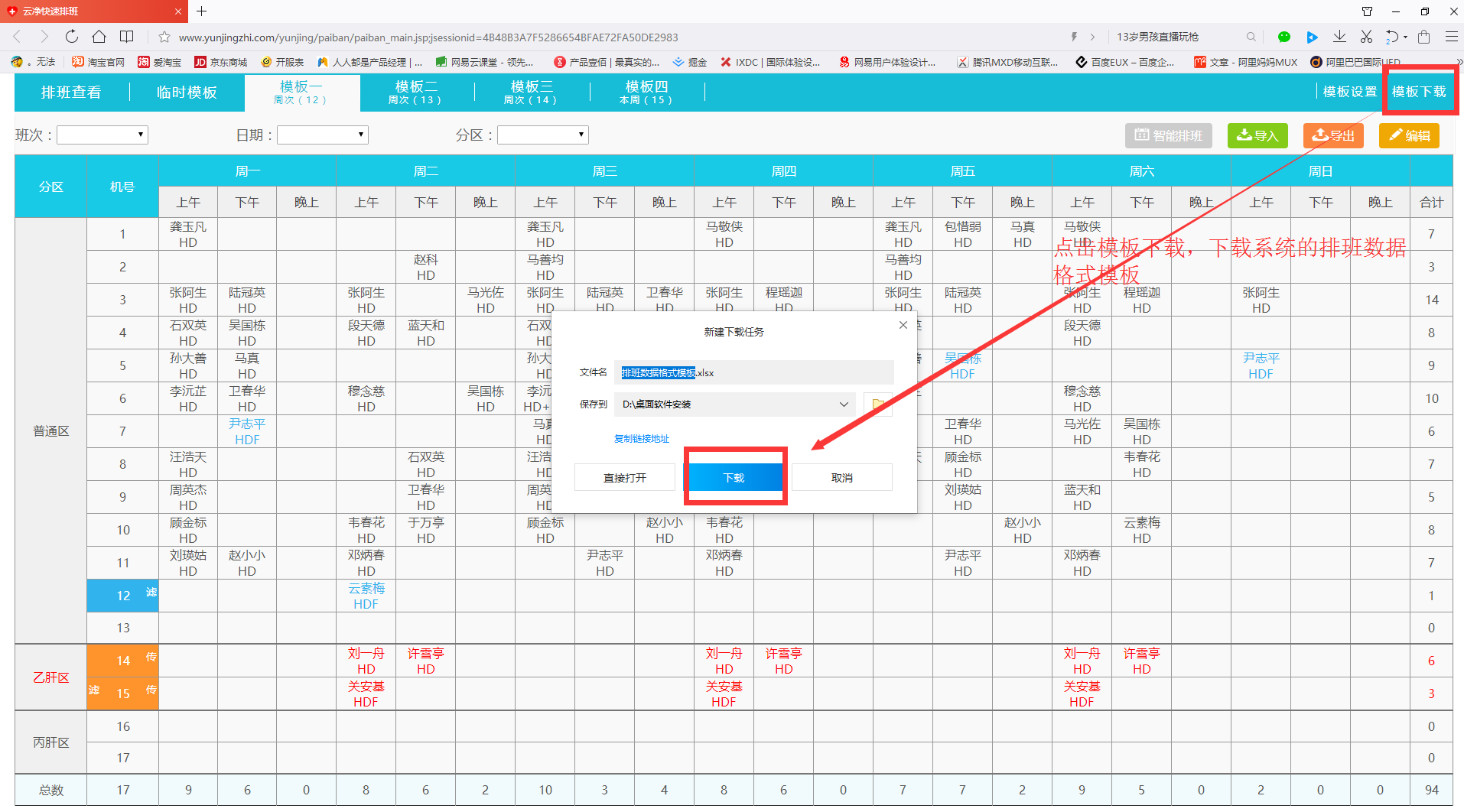The image size is (1464, 812).
Task: Browse for save folder with folder icon
Action: tap(877, 404)
